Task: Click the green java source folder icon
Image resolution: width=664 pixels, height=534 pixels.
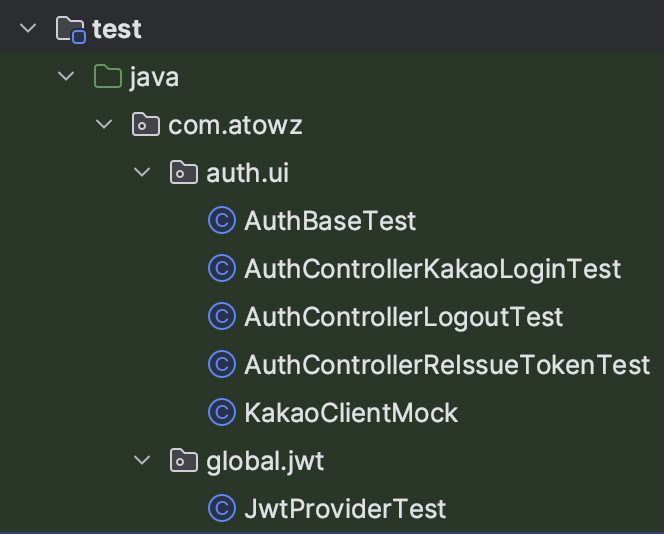Action: [108, 77]
